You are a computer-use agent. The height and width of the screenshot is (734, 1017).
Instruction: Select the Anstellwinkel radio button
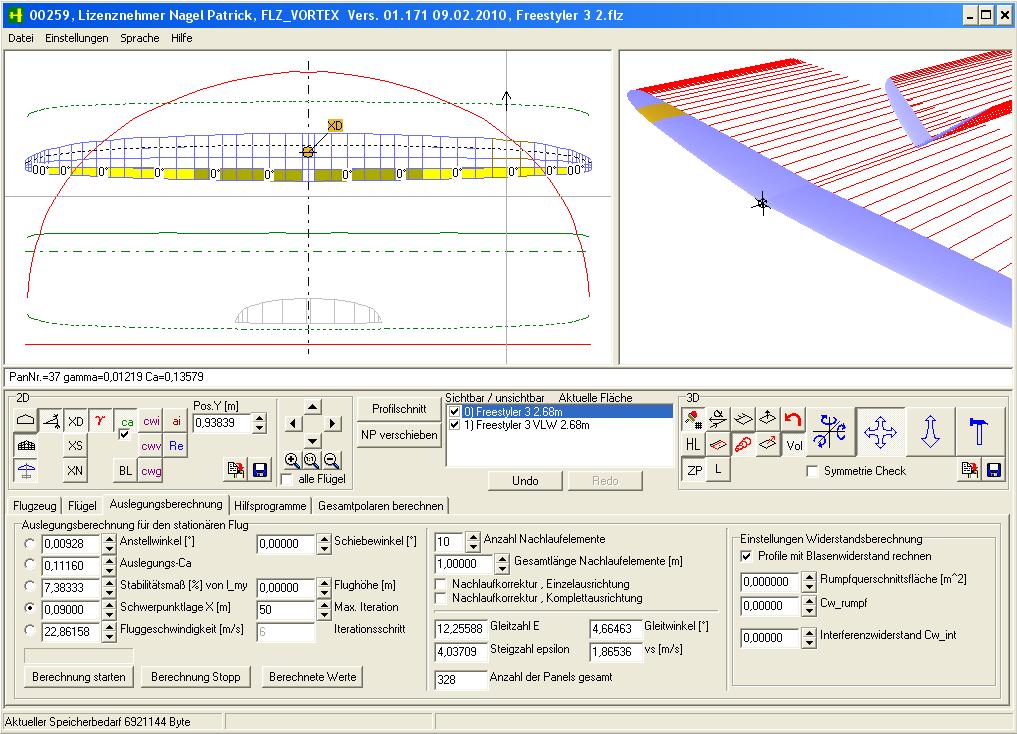(30, 544)
